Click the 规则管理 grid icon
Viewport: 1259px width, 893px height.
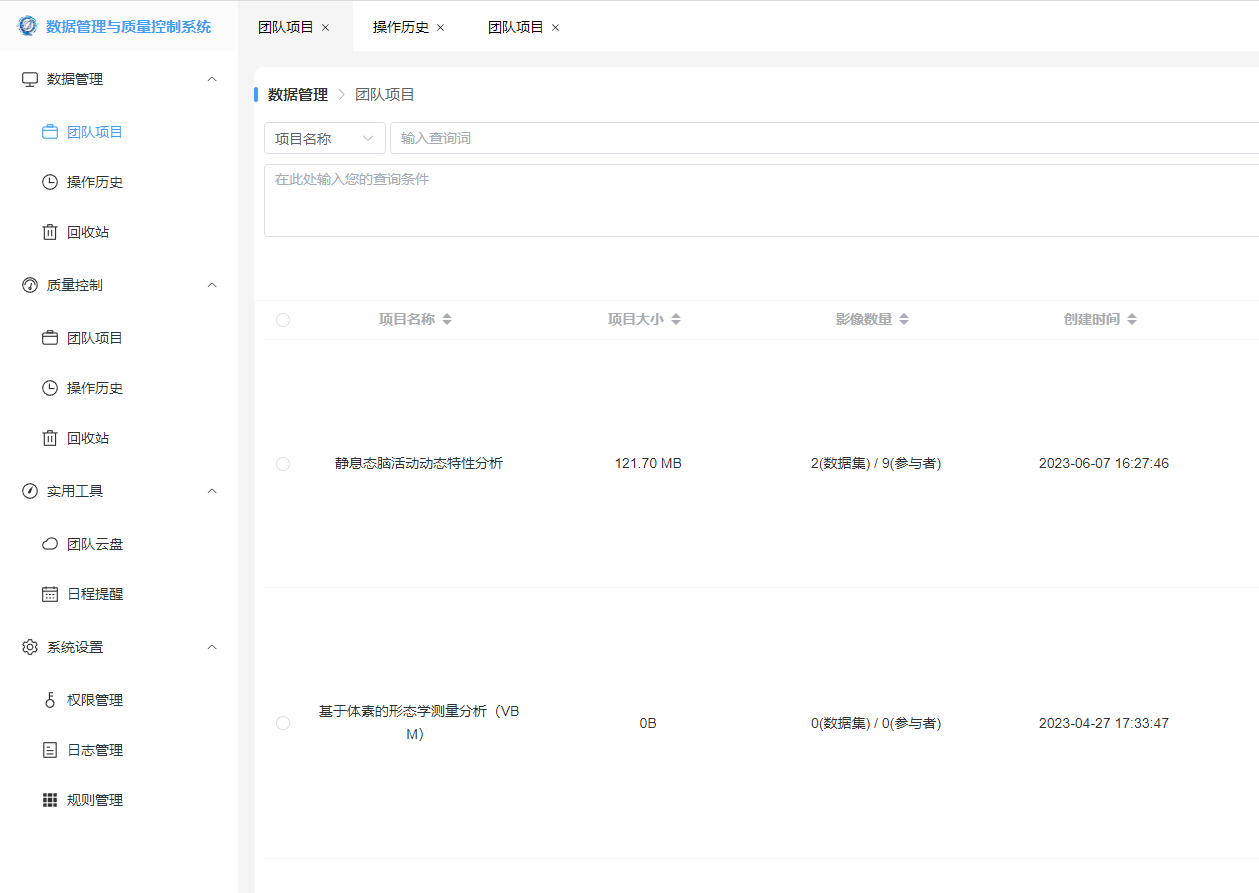coord(50,800)
